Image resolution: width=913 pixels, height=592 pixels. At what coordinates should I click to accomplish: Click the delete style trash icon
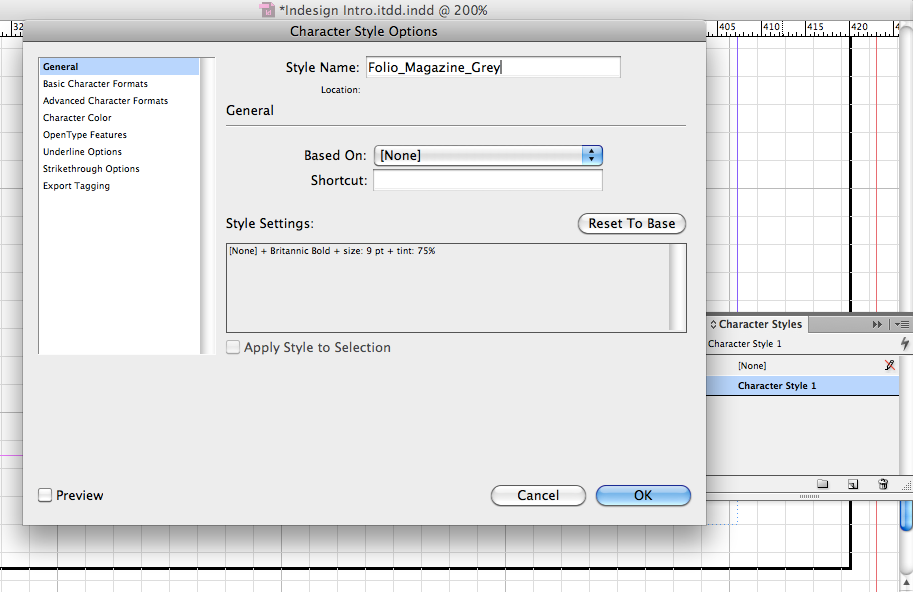883,484
